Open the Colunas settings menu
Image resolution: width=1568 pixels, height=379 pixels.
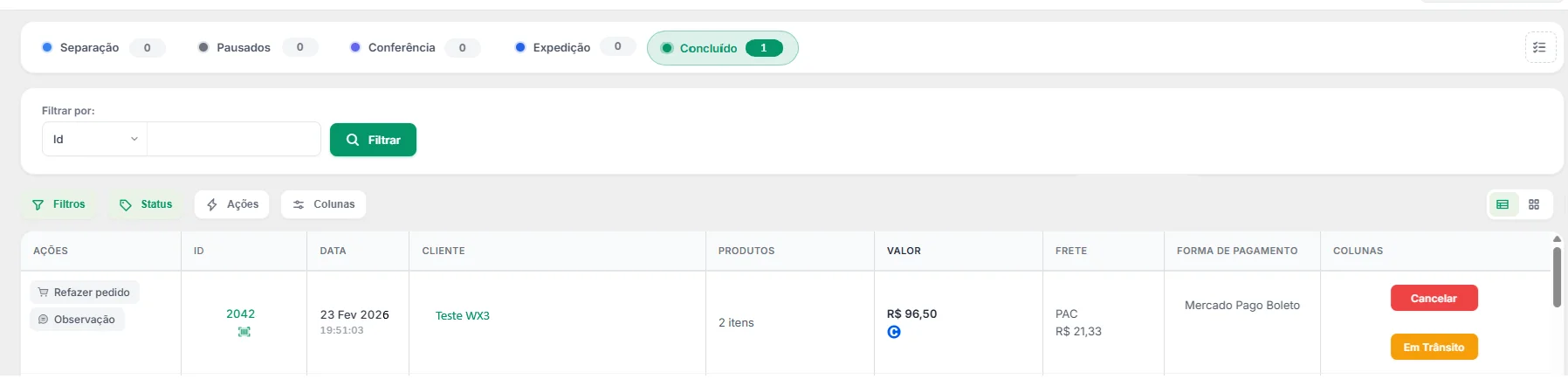323,204
